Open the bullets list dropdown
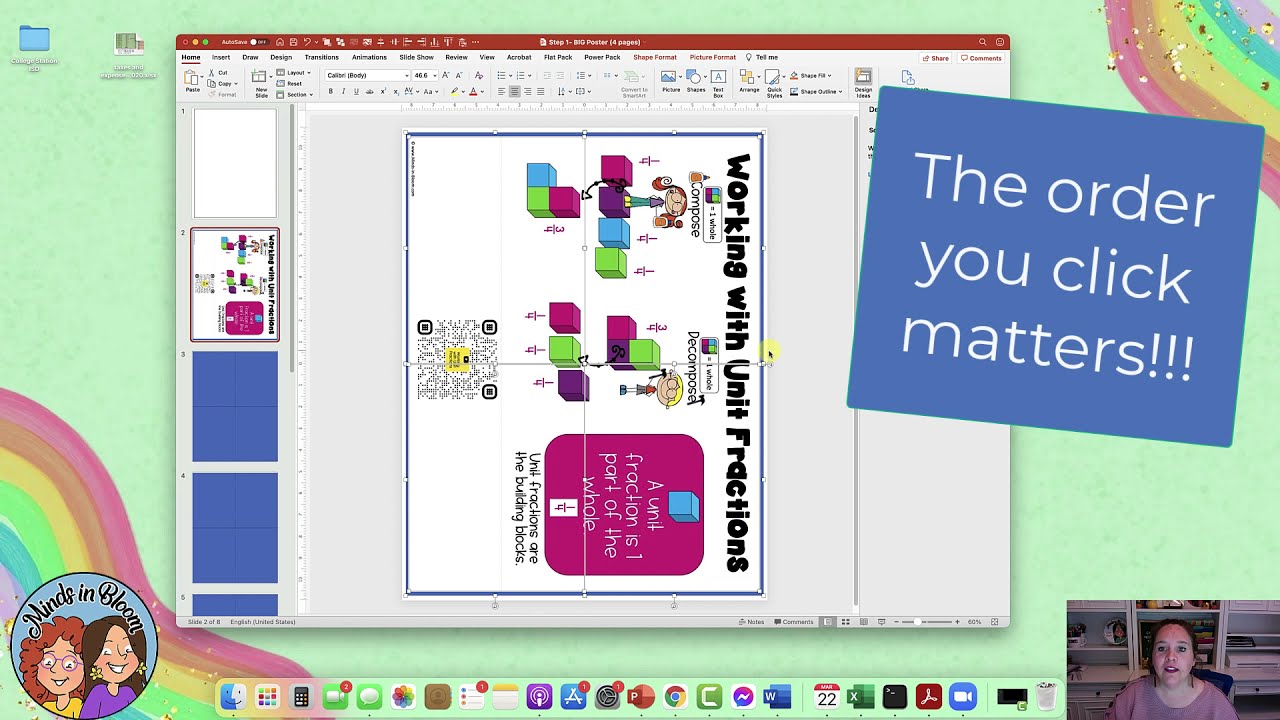Image resolution: width=1280 pixels, height=720 pixels. click(510, 76)
